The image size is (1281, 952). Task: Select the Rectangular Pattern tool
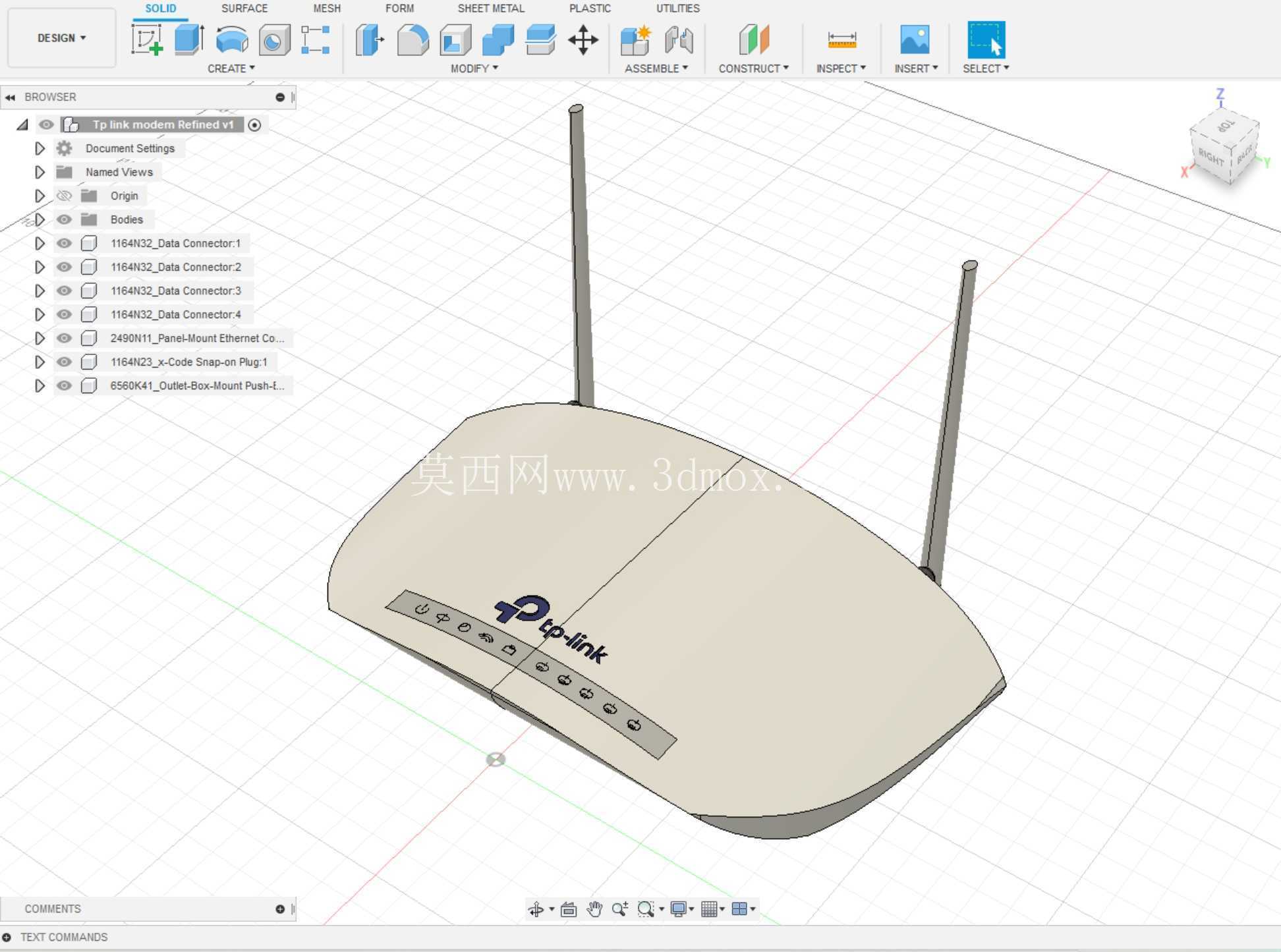(x=316, y=40)
